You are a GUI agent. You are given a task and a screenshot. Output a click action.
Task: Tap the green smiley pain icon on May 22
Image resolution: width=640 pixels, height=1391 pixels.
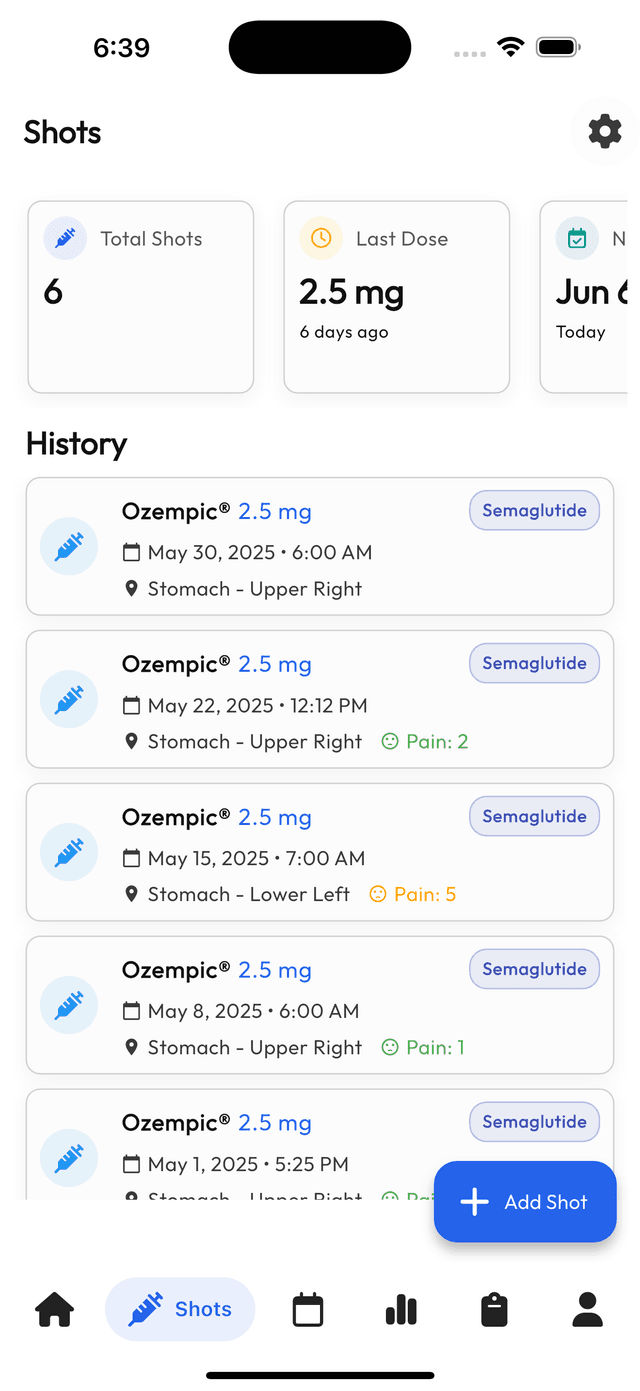tap(391, 741)
